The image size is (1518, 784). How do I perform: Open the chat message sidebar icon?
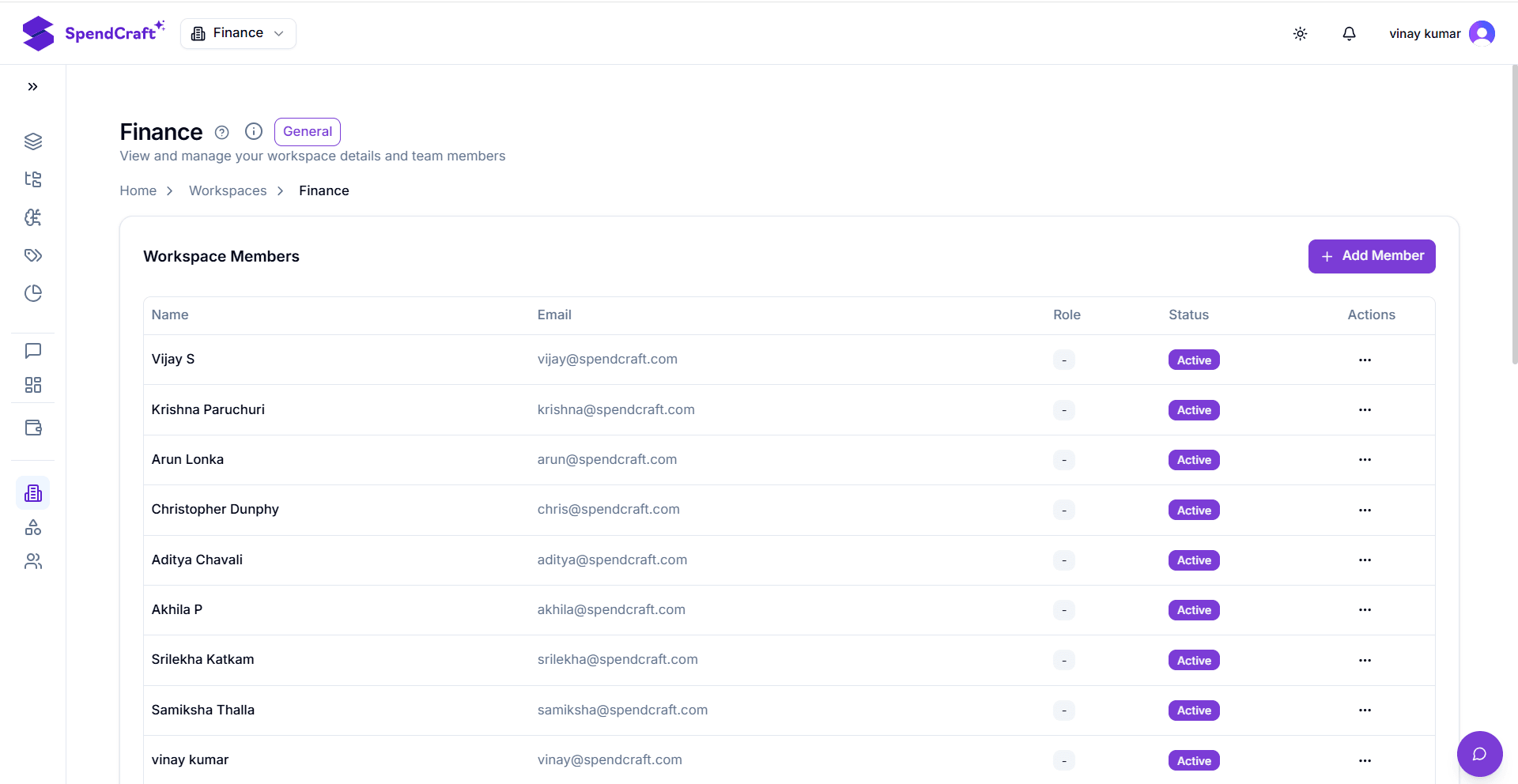tap(32, 350)
